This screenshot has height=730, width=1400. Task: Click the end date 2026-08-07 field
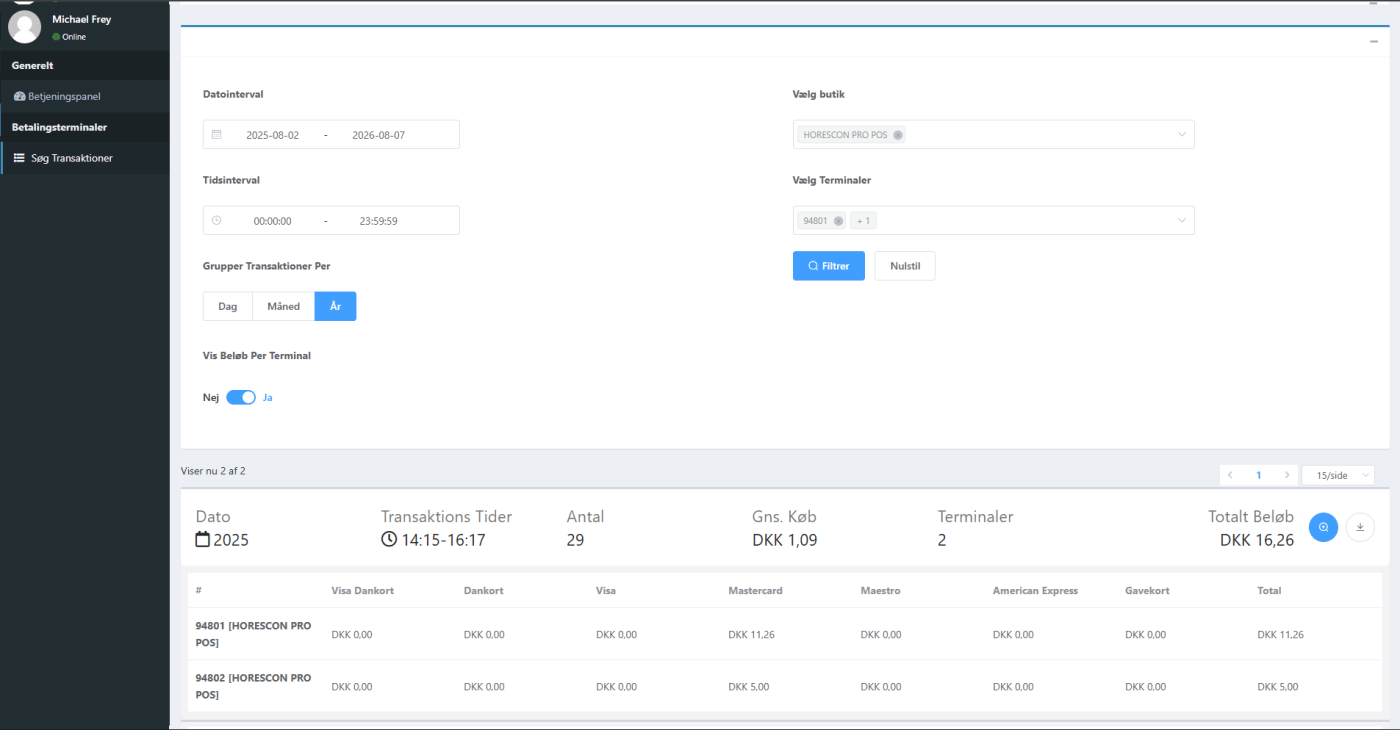click(378, 135)
